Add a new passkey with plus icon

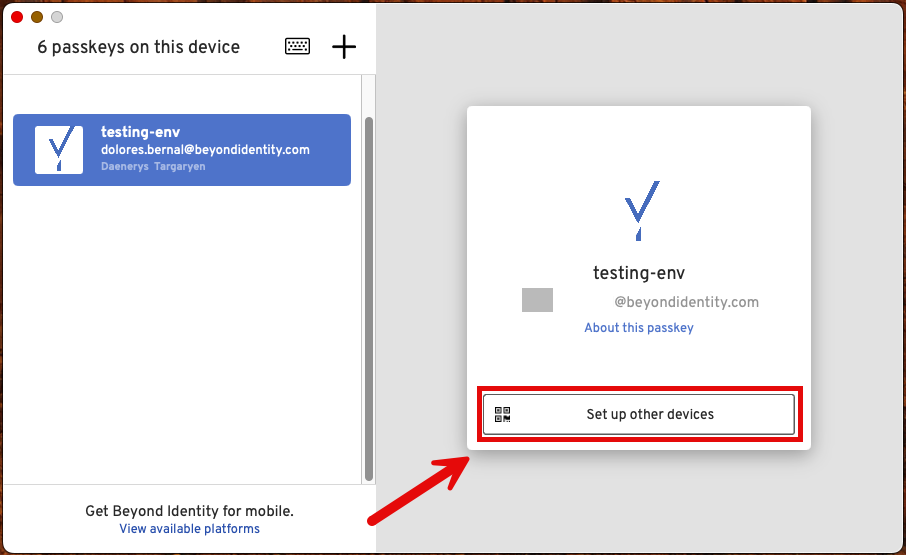pos(344,46)
